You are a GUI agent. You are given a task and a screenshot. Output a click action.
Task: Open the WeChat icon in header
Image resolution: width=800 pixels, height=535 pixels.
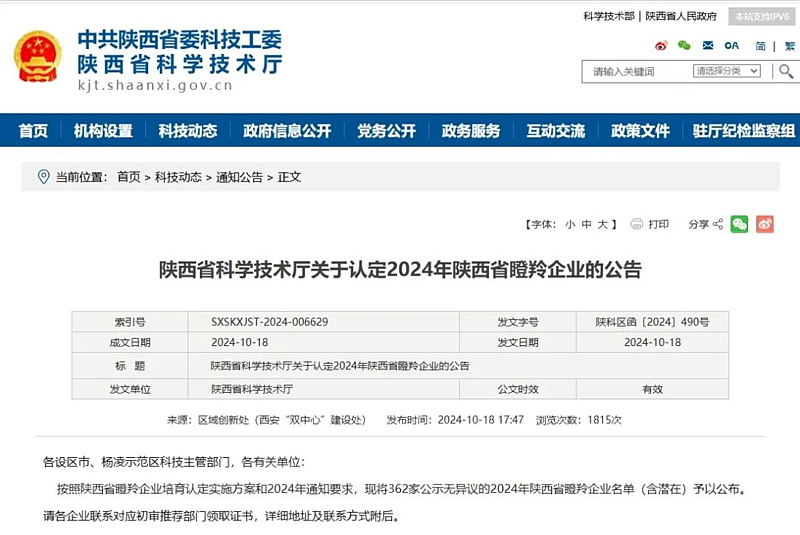tap(684, 46)
